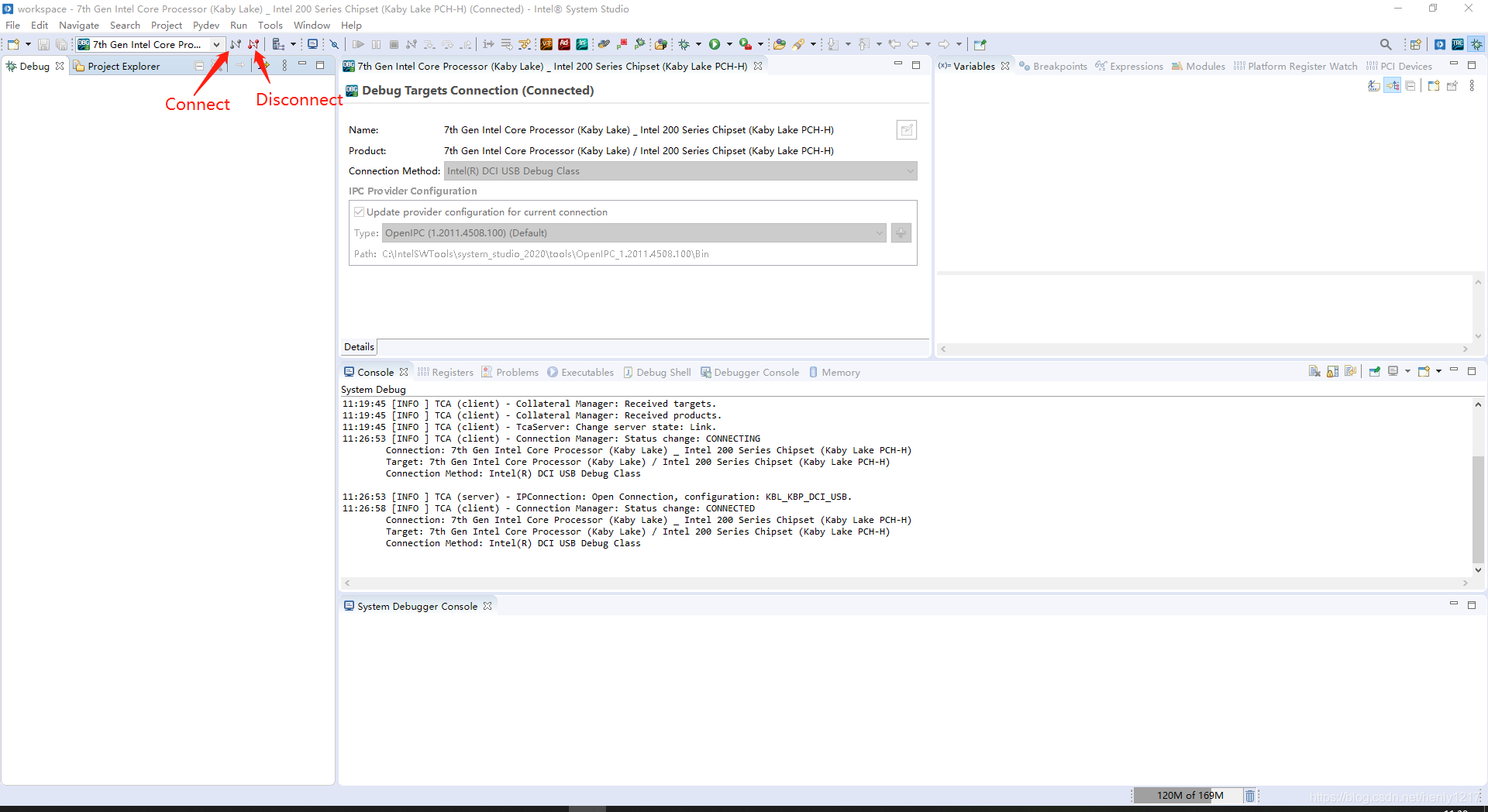
Task: Toggle Word Wrap in the Console toolbar
Action: pos(1350,372)
